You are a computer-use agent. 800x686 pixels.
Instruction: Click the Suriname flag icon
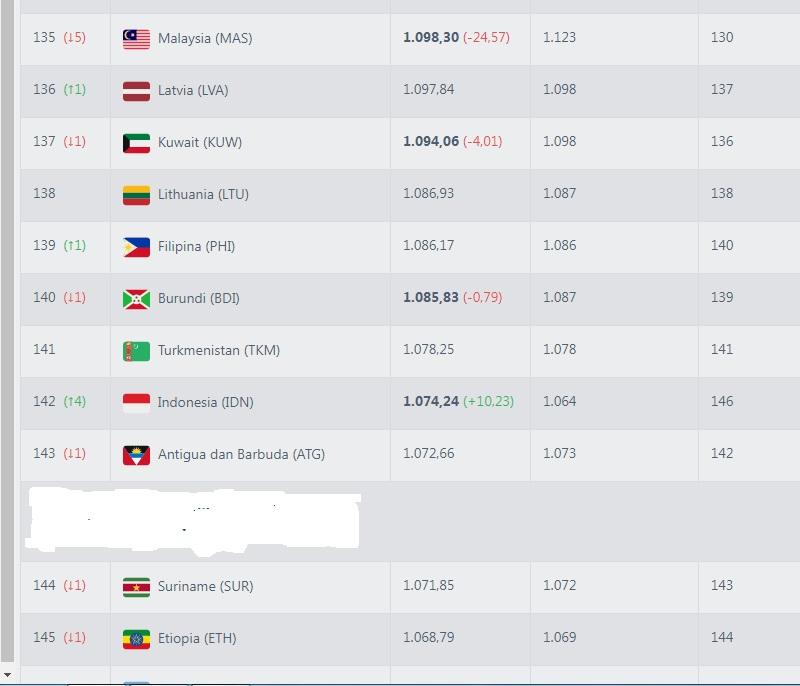tap(136, 586)
